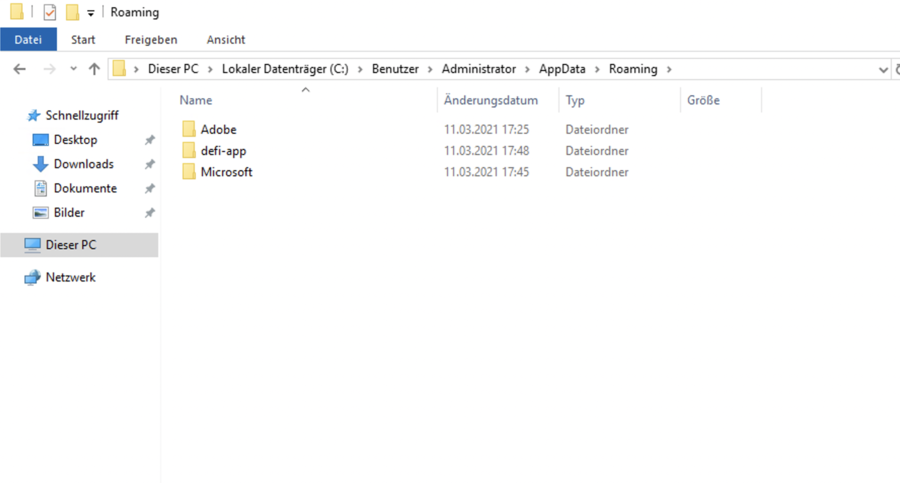Screen dimensions: 900x483
Task: Open the Datei menu tab
Action: 28,39
